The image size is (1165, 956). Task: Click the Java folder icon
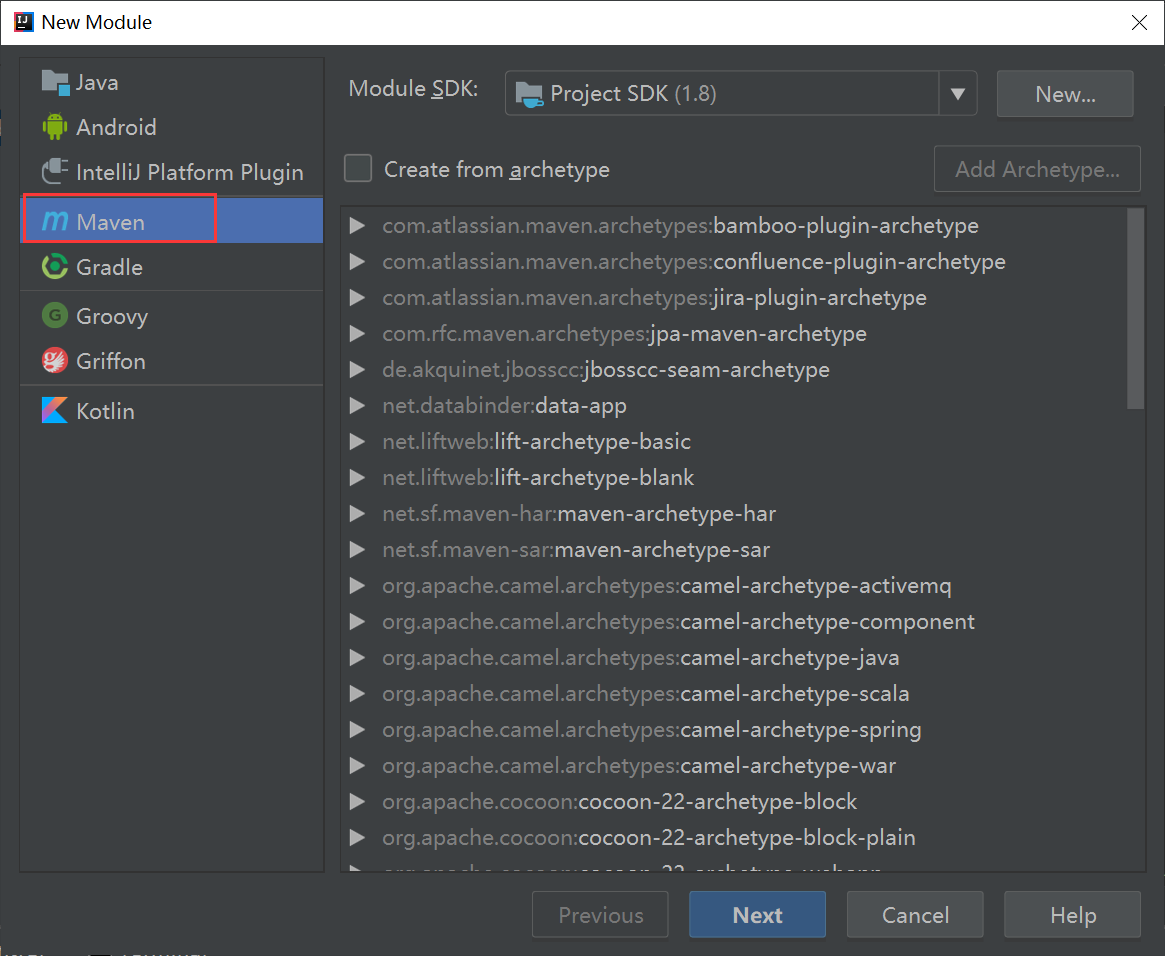pos(55,82)
